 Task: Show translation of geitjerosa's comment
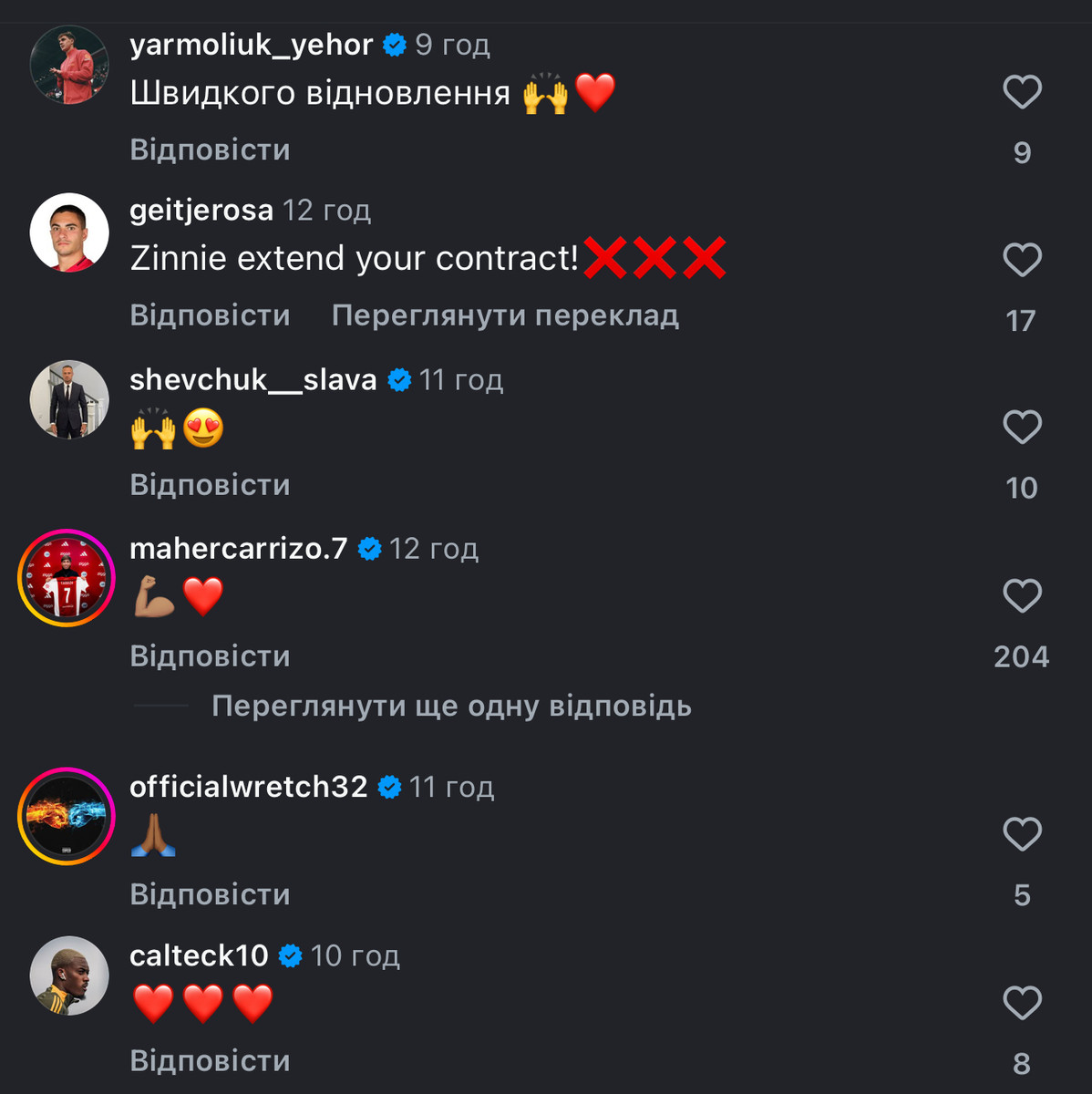coord(505,315)
